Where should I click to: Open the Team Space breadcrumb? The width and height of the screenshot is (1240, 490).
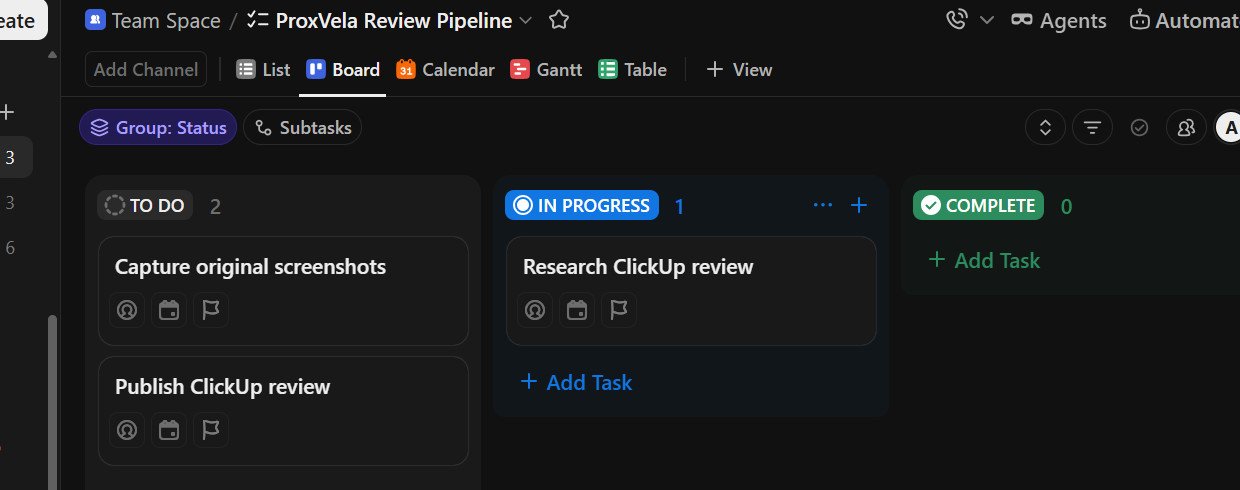pos(152,20)
